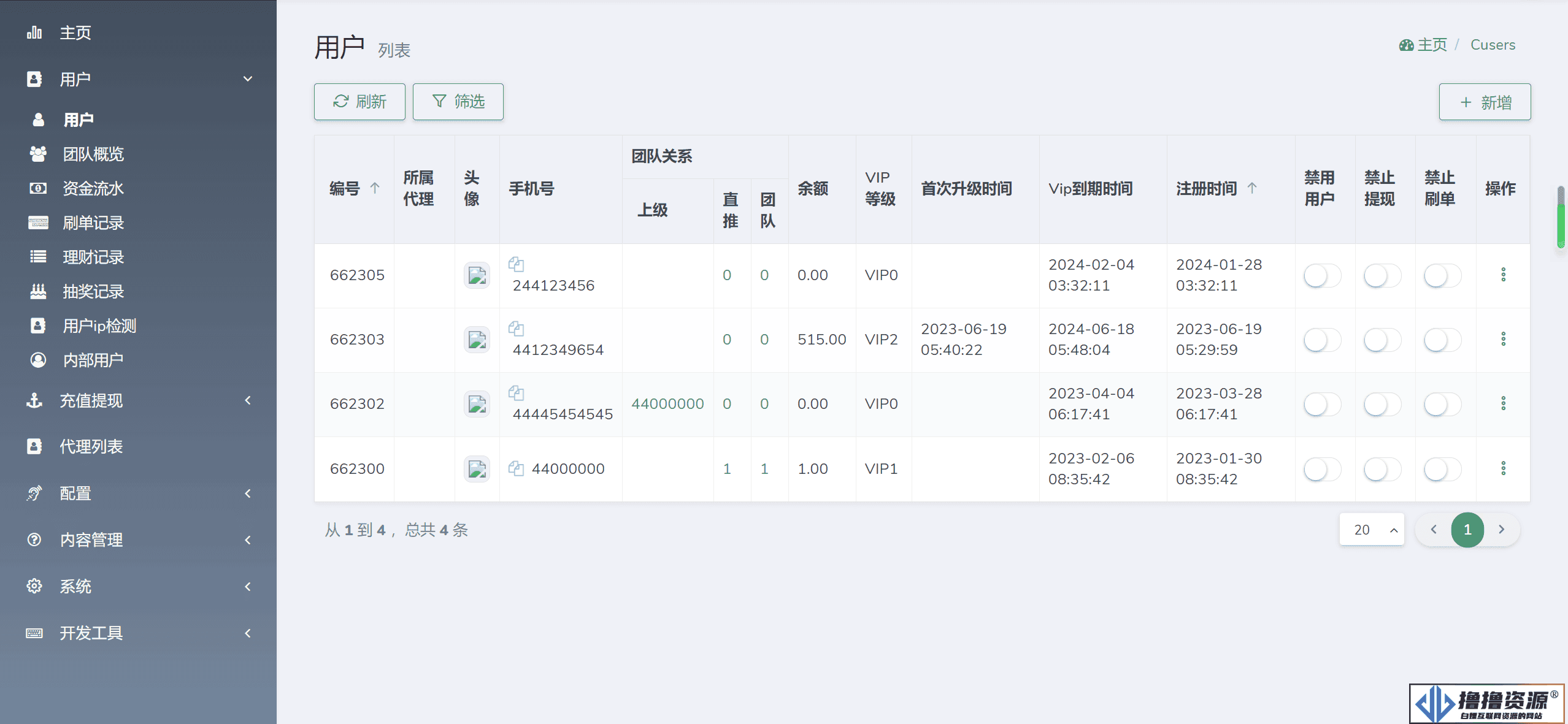Click the 系统 gear icon
The height and width of the screenshot is (724, 1568).
click(x=34, y=586)
